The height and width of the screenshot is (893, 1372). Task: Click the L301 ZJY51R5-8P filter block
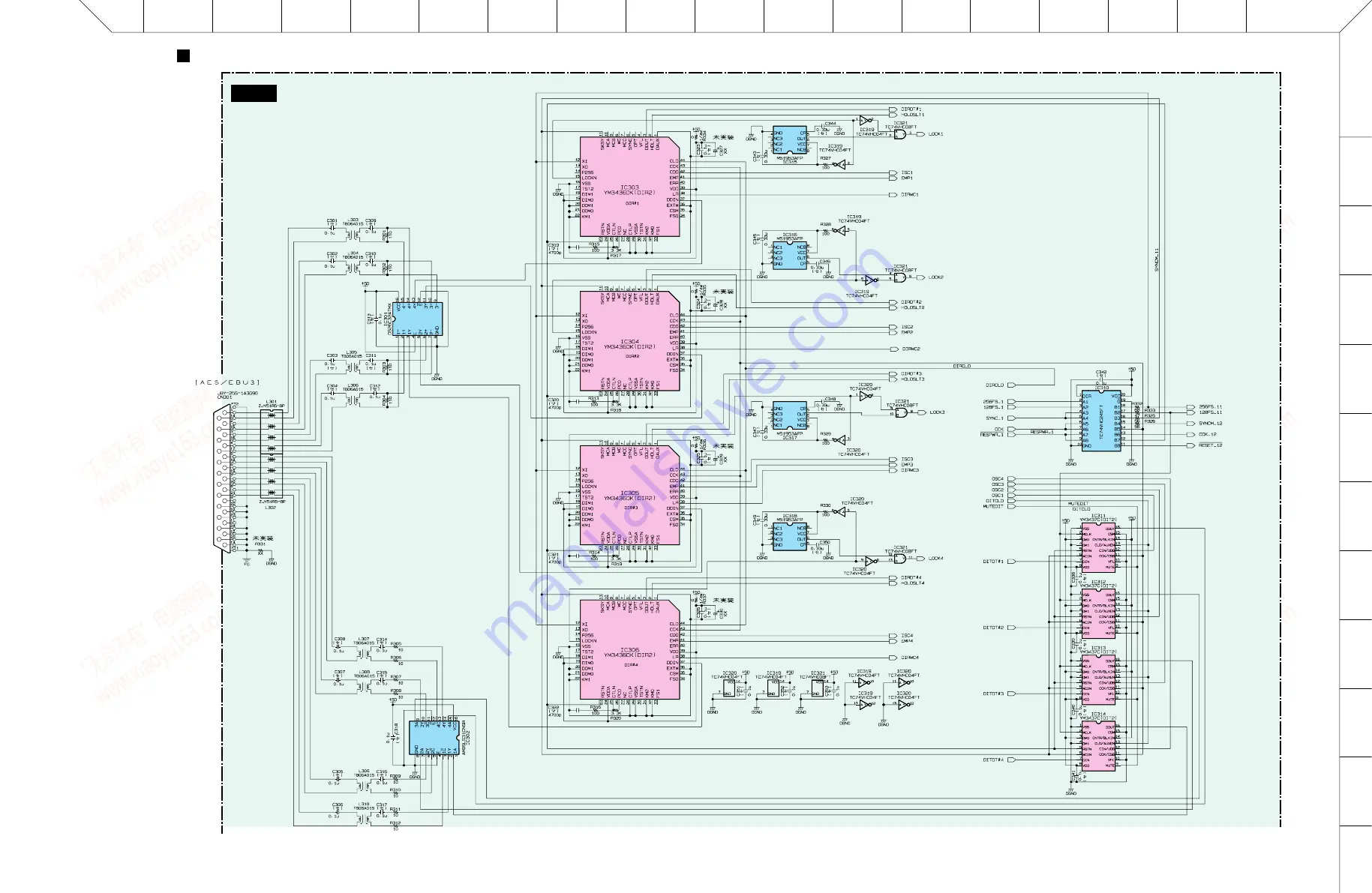pyautogui.click(x=272, y=431)
